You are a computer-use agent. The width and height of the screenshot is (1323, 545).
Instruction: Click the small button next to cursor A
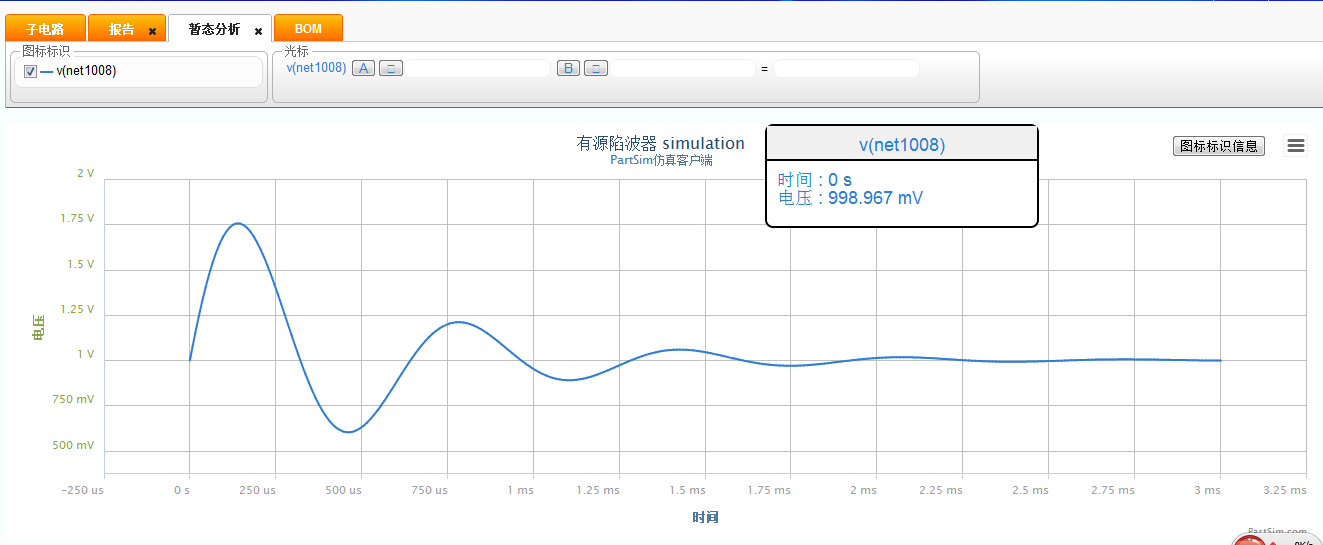coord(391,68)
